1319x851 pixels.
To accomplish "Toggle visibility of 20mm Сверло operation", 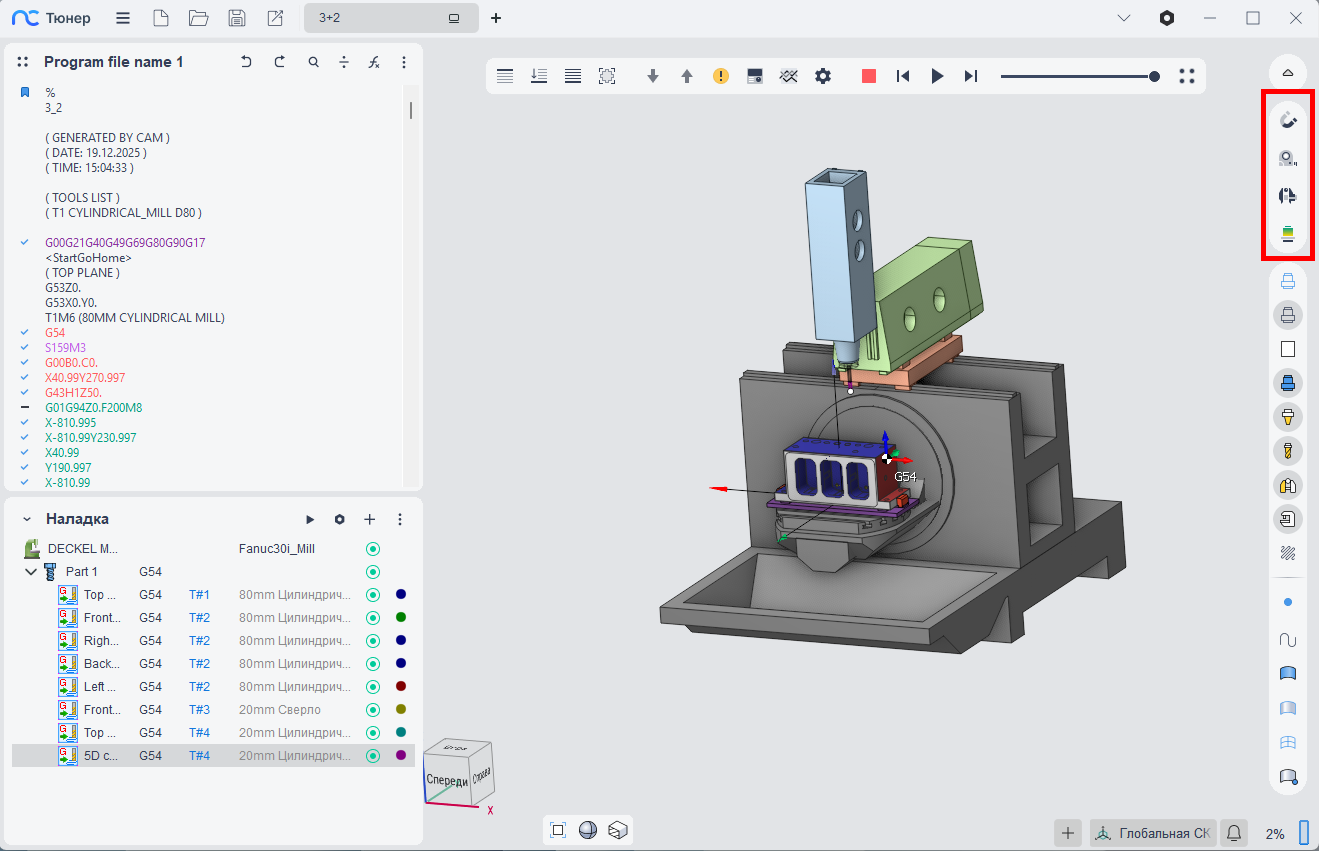I will click(373, 710).
